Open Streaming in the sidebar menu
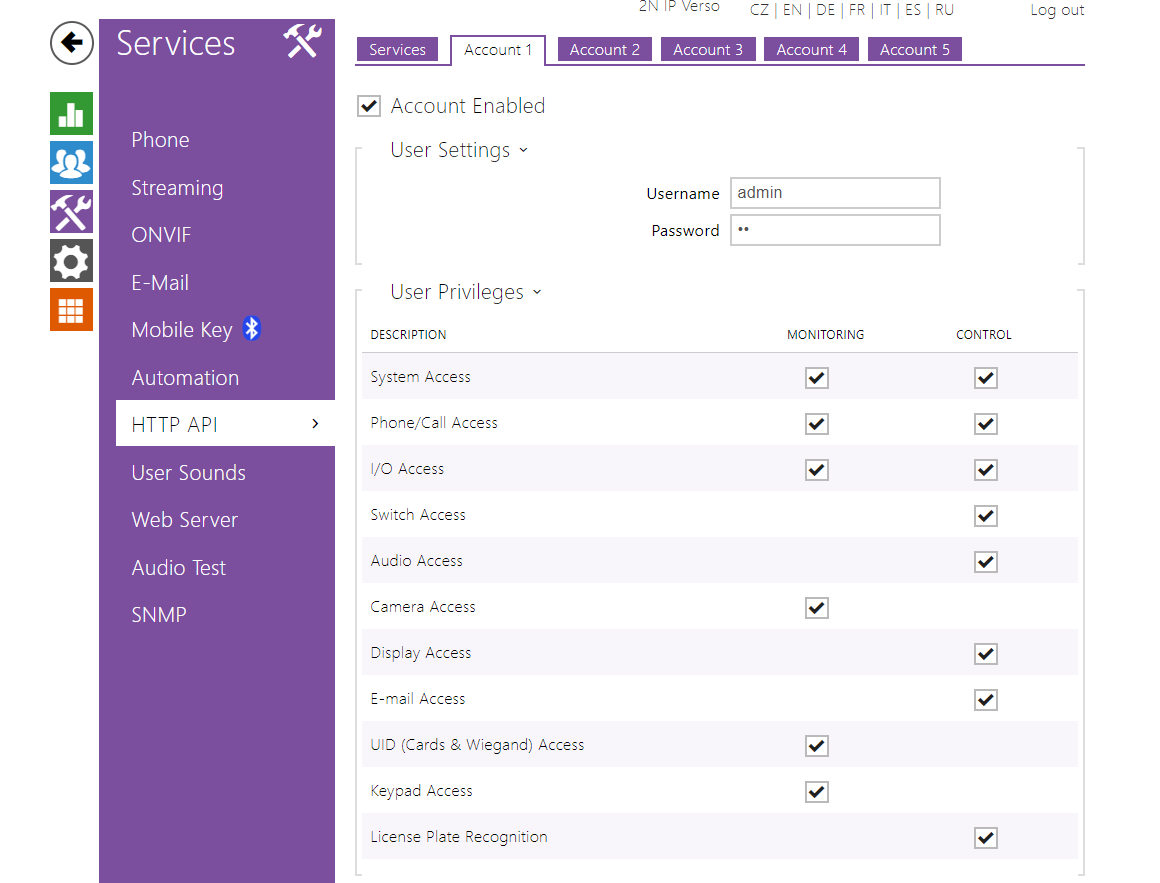Viewport: 1160px width, 883px height. 177,188
